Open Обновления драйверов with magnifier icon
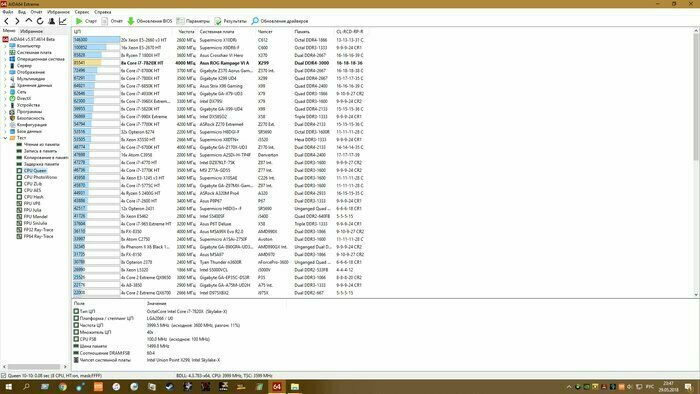The image size is (700, 394). click(279, 21)
